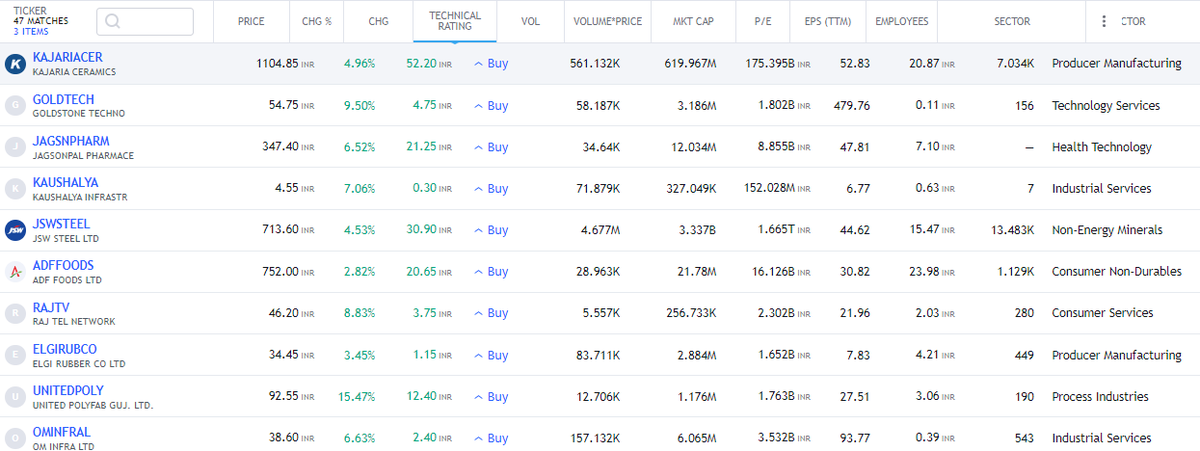Sort by the CHG % column header
Screen dimensions: 1200x451
(316, 21)
